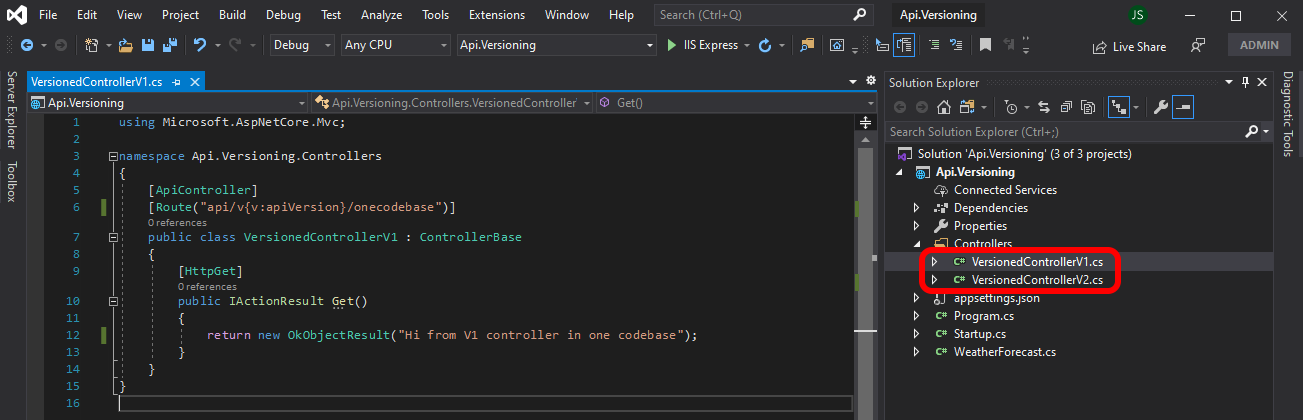Toggle Preview Selected Items in Solution Explorer

[1183, 107]
